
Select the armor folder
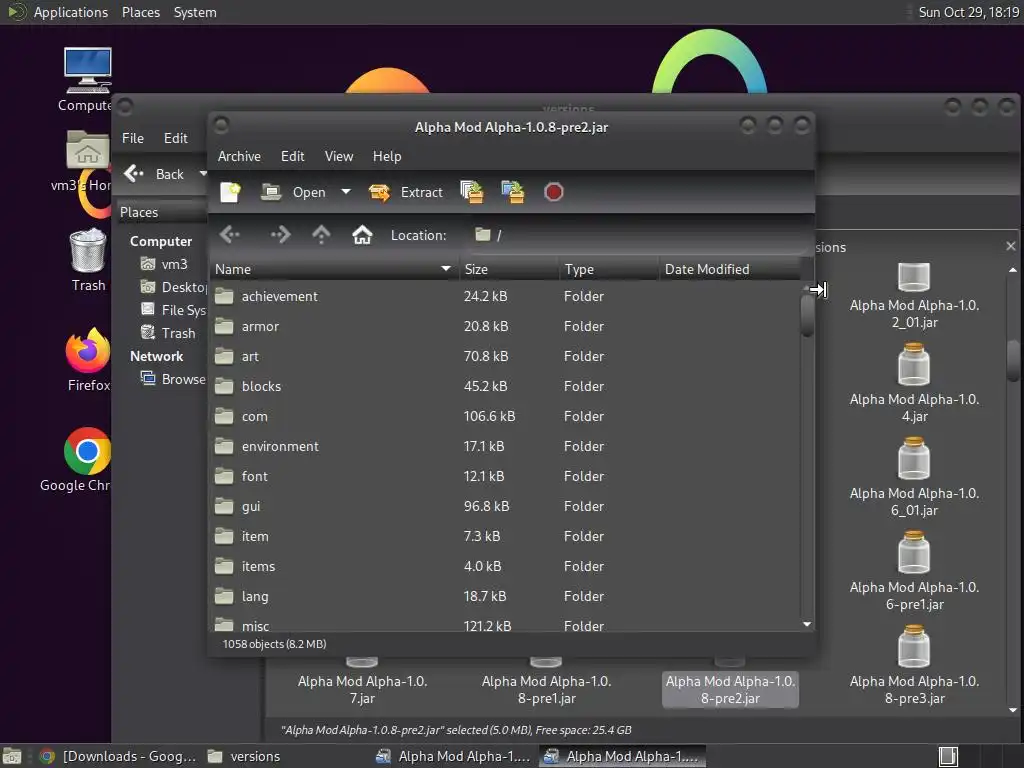point(505,327)
